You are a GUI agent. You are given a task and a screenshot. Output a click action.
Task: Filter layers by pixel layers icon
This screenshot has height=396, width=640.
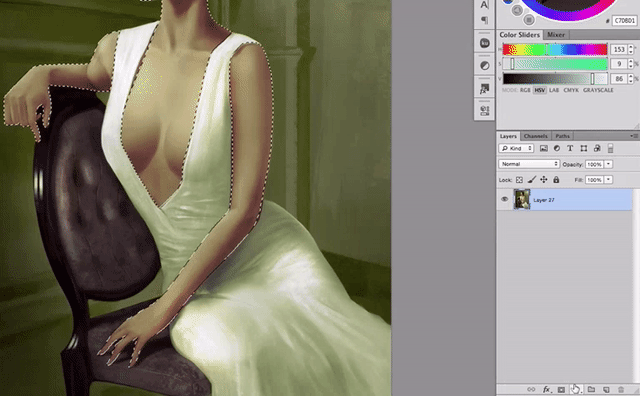544,149
